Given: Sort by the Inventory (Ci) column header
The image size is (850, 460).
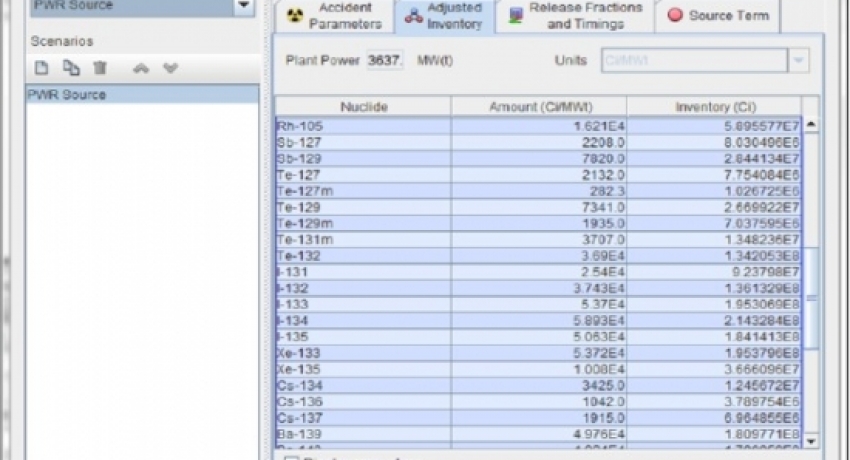Looking at the screenshot, I should coord(714,107).
